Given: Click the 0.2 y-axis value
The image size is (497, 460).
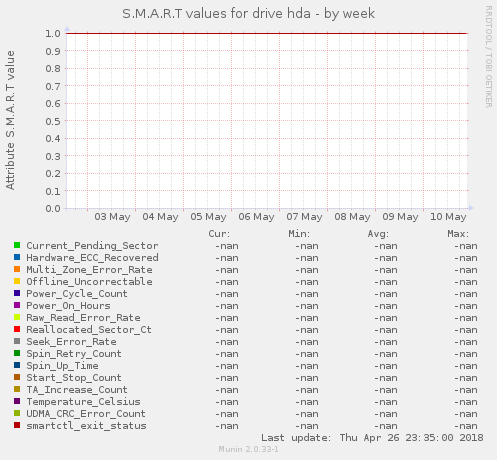Looking at the screenshot, I should 53,174.
